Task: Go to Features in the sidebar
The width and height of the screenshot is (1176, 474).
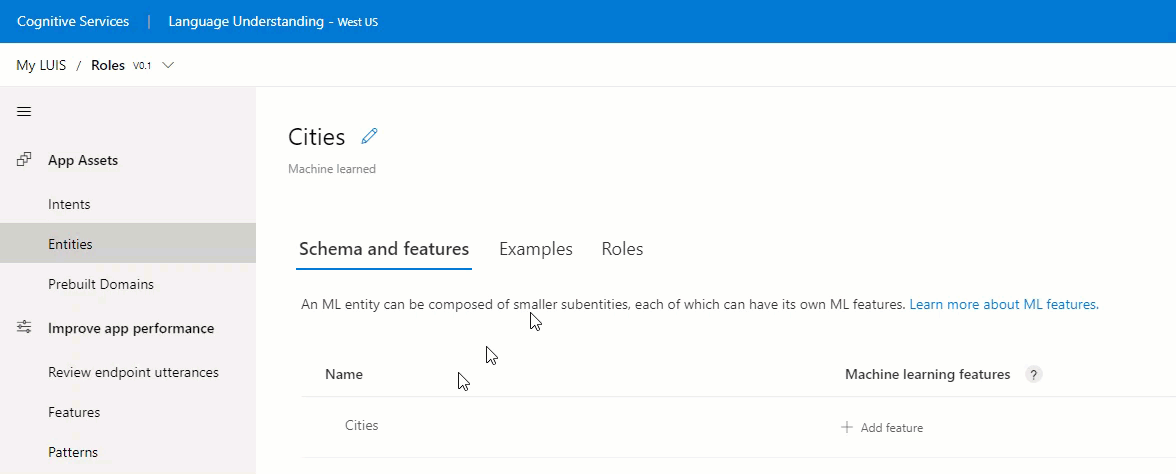Action: pyautogui.click(x=74, y=412)
